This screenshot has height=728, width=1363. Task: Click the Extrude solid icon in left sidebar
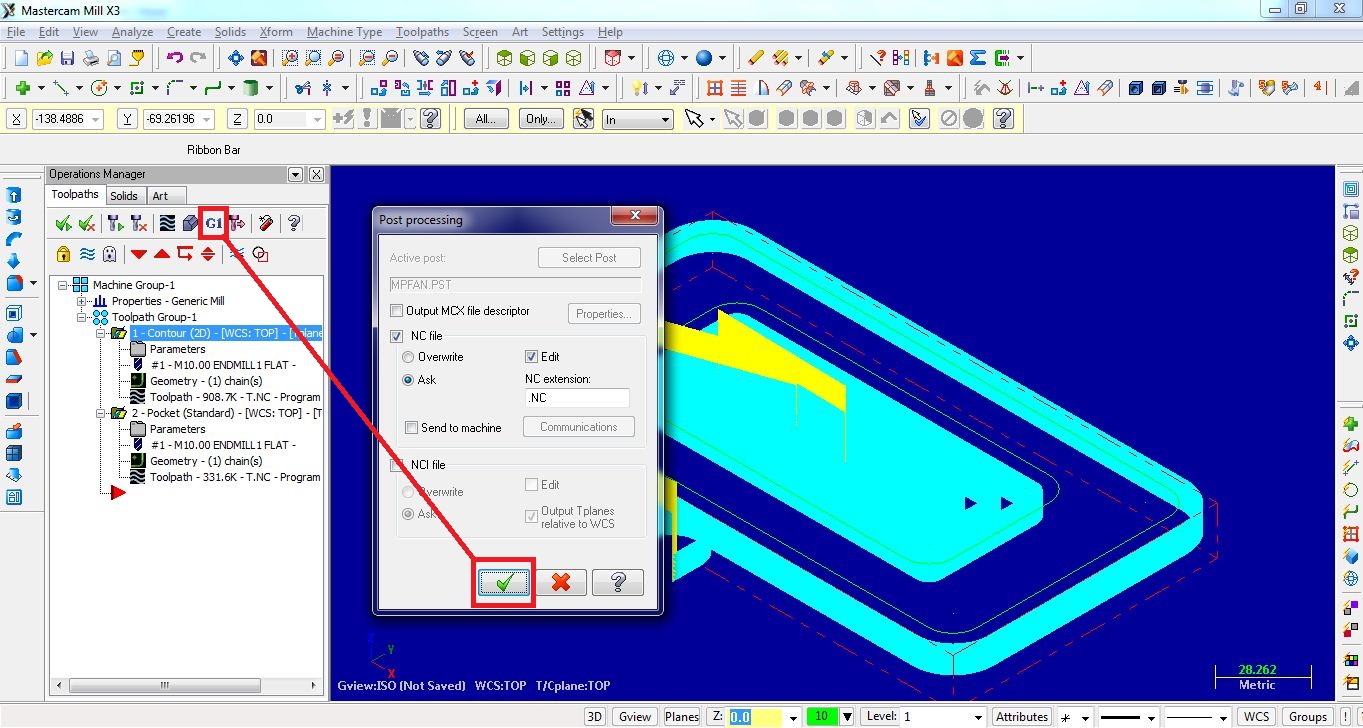tap(14, 195)
